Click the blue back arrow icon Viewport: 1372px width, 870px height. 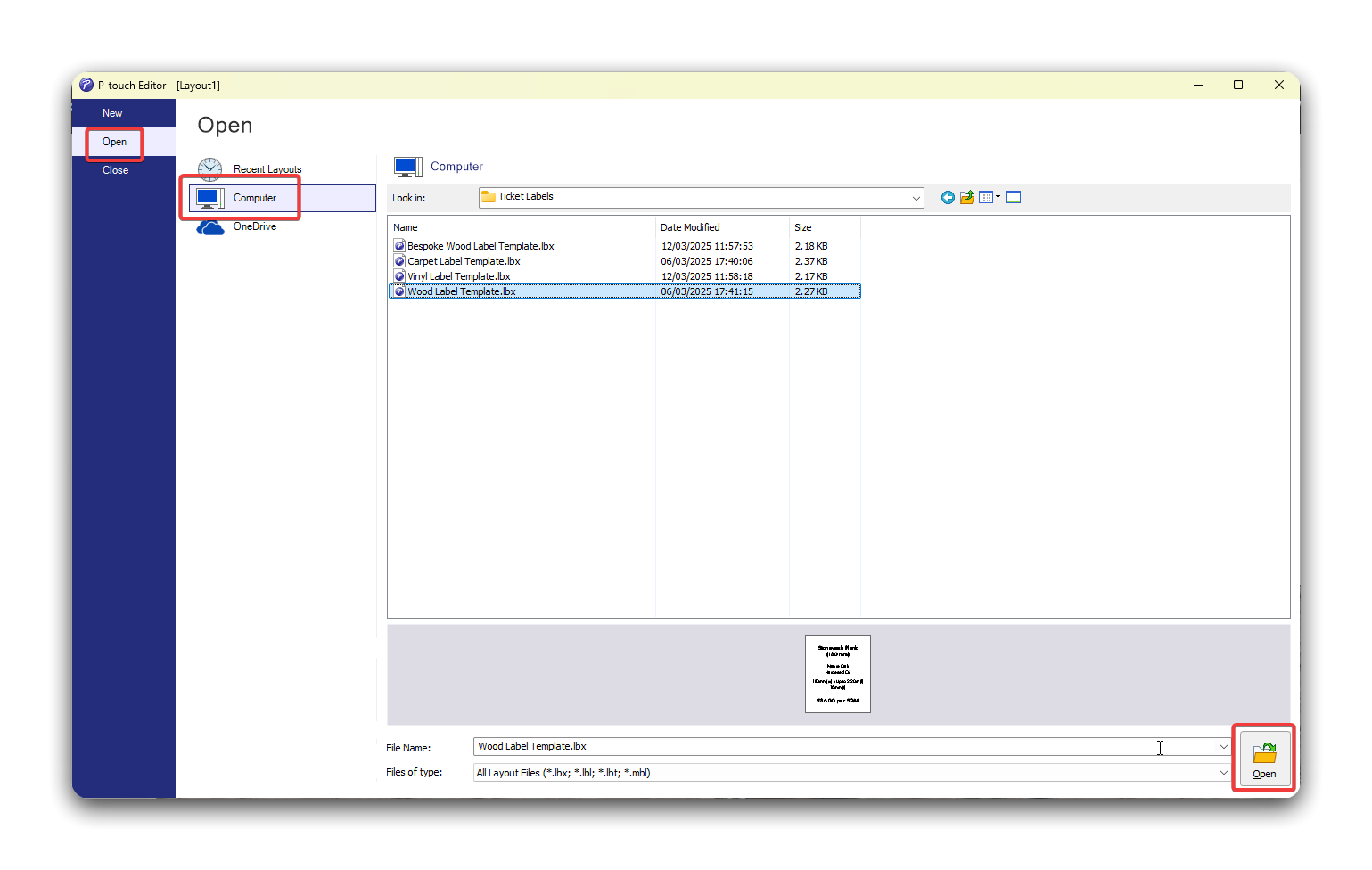click(948, 198)
